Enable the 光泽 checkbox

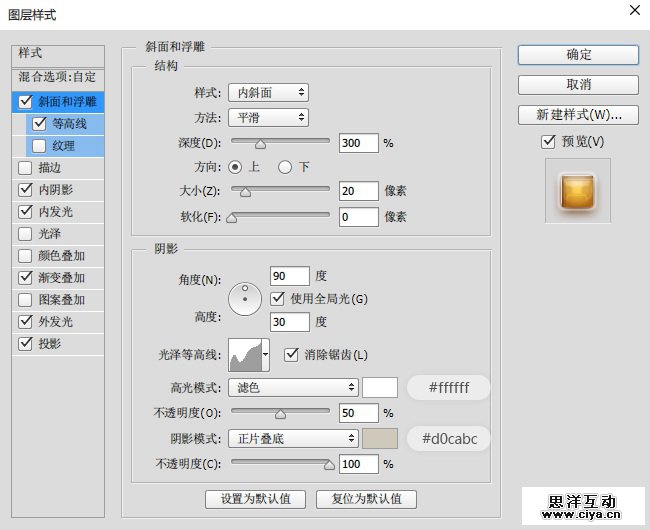pyautogui.click(x=25, y=233)
